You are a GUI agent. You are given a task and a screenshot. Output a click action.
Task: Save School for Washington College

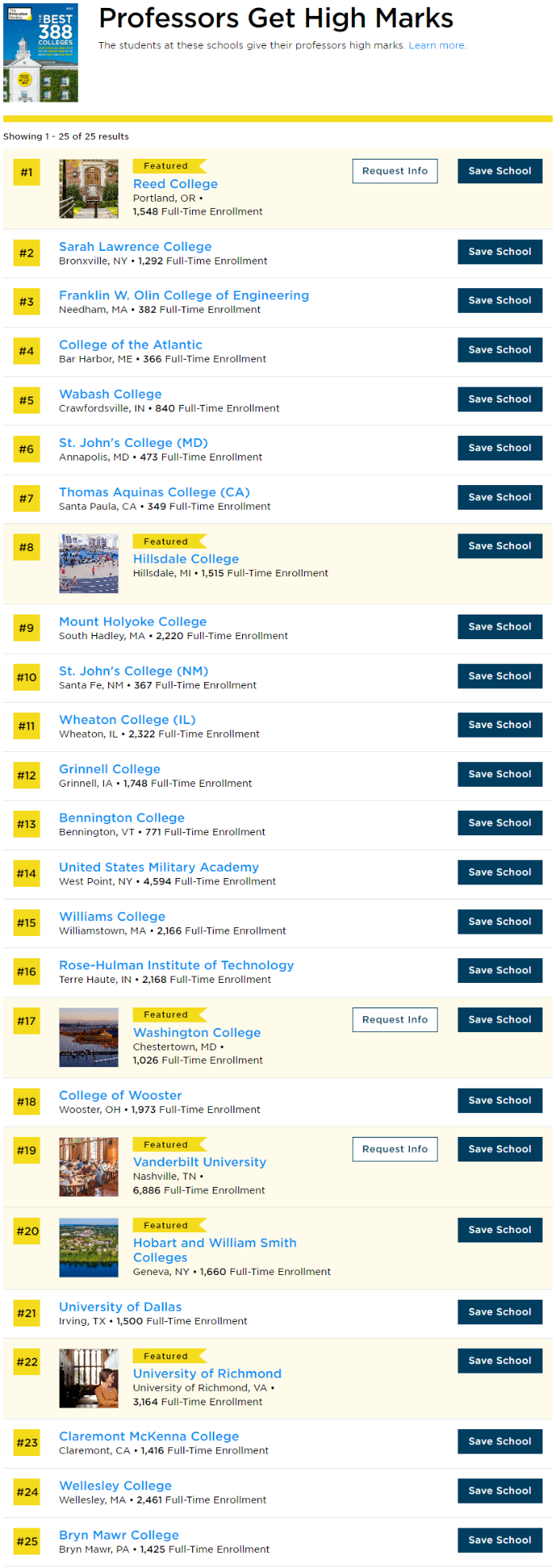tap(500, 1019)
